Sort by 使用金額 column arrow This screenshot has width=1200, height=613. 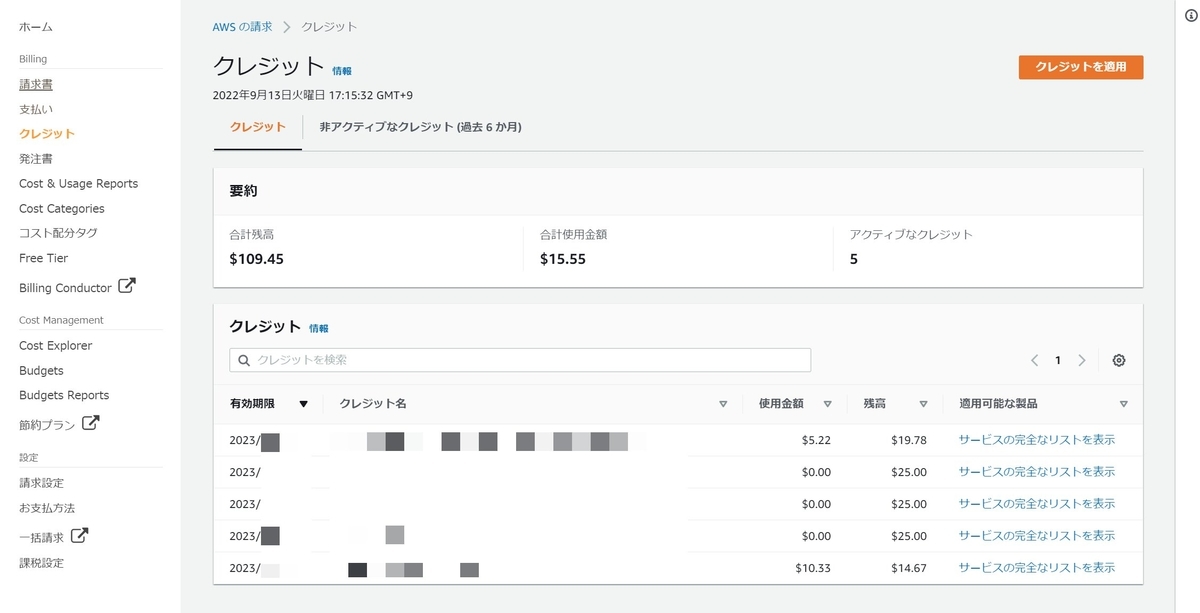[827, 404]
